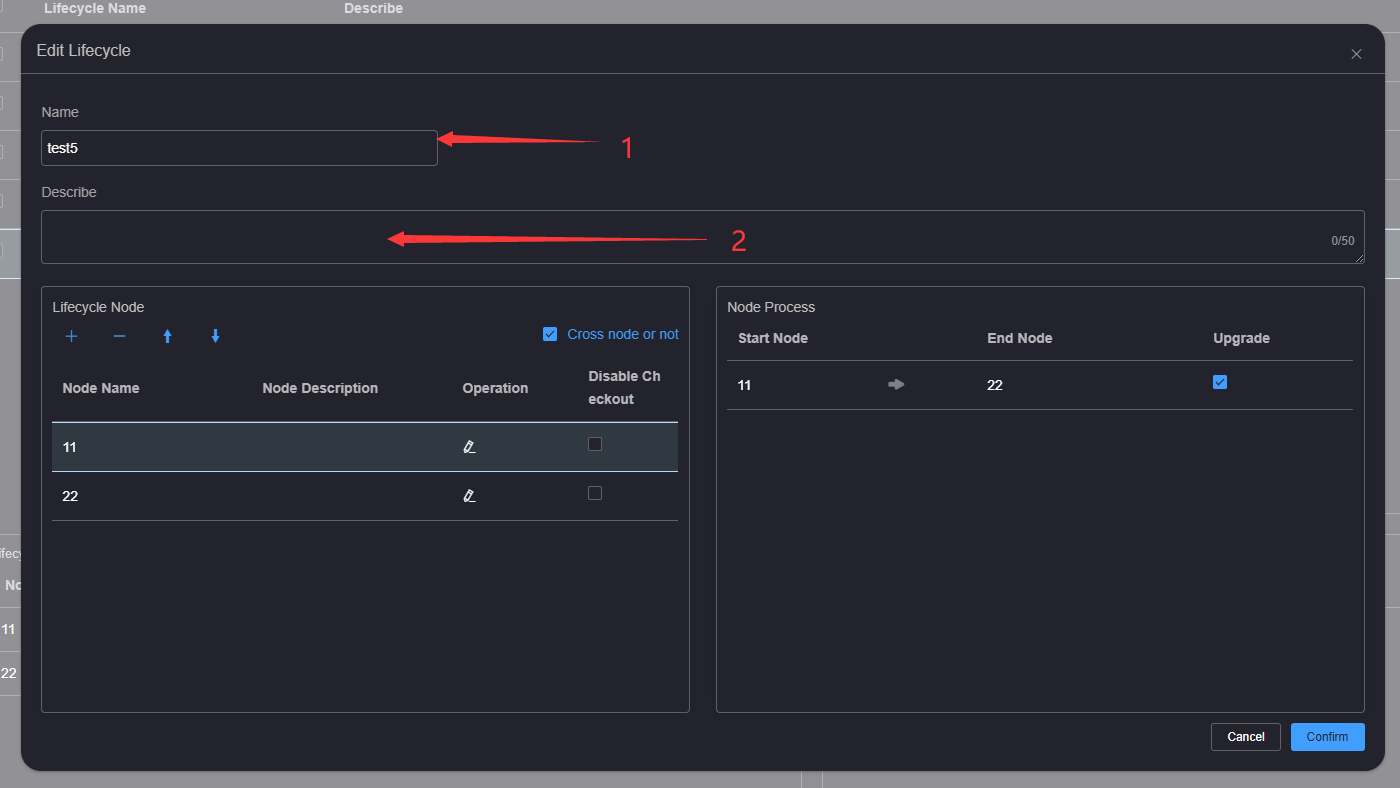Click the Cancel button
The height and width of the screenshot is (788, 1400).
[x=1246, y=737]
